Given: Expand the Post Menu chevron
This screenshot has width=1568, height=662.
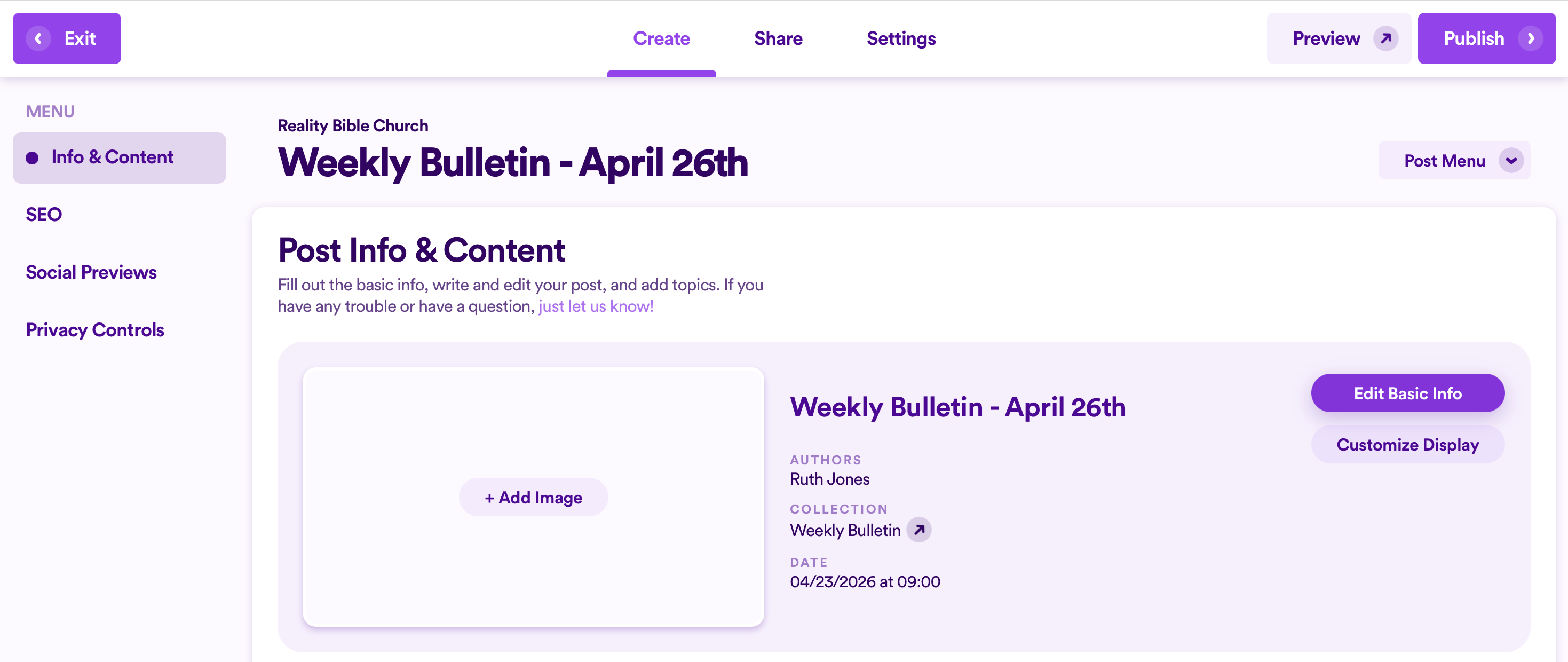Looking at the screenshot, I should click(1511, 161).
